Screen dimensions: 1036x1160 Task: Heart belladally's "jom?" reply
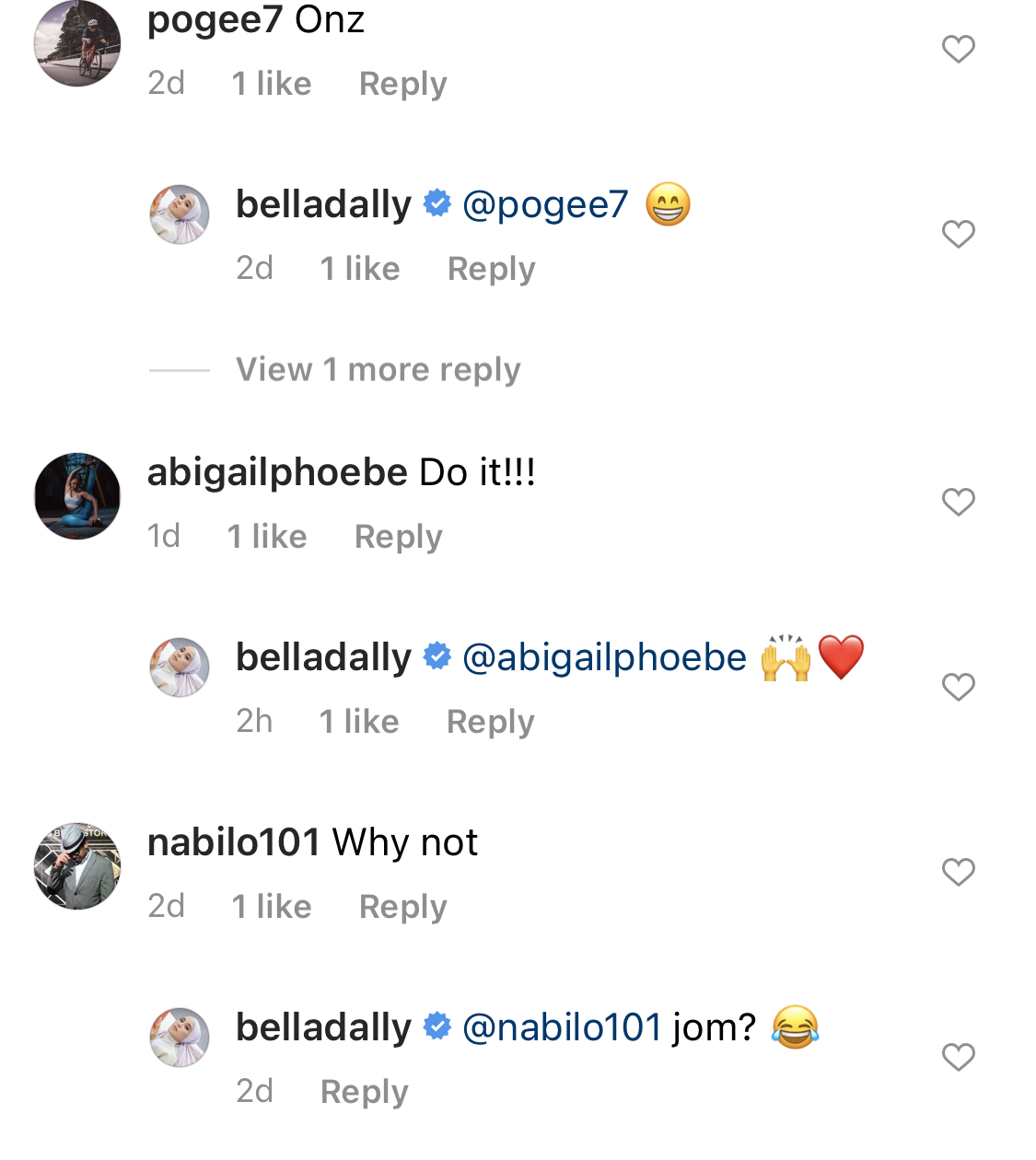point(958,1057)
